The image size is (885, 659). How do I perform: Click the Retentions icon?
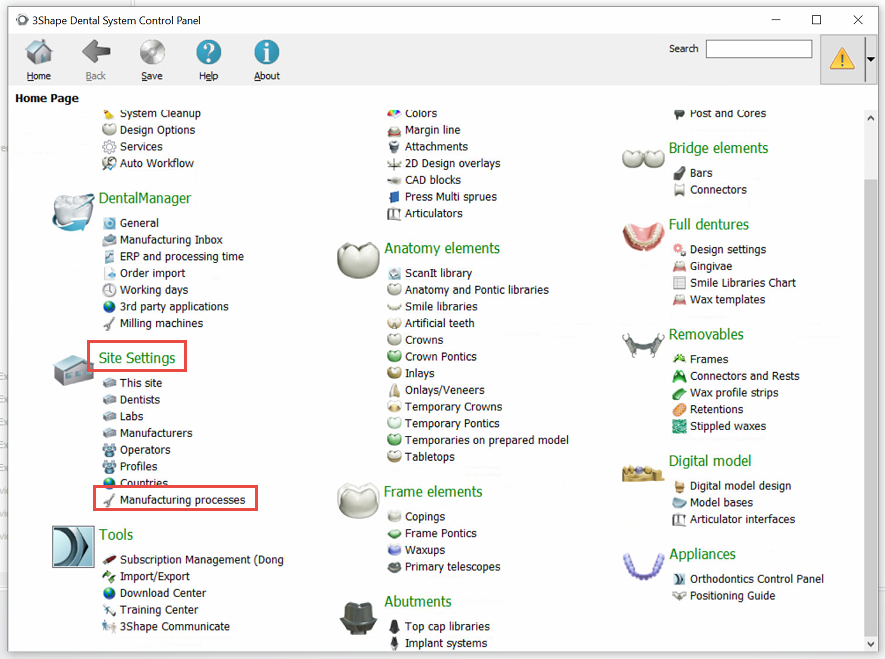click(679, 410)
